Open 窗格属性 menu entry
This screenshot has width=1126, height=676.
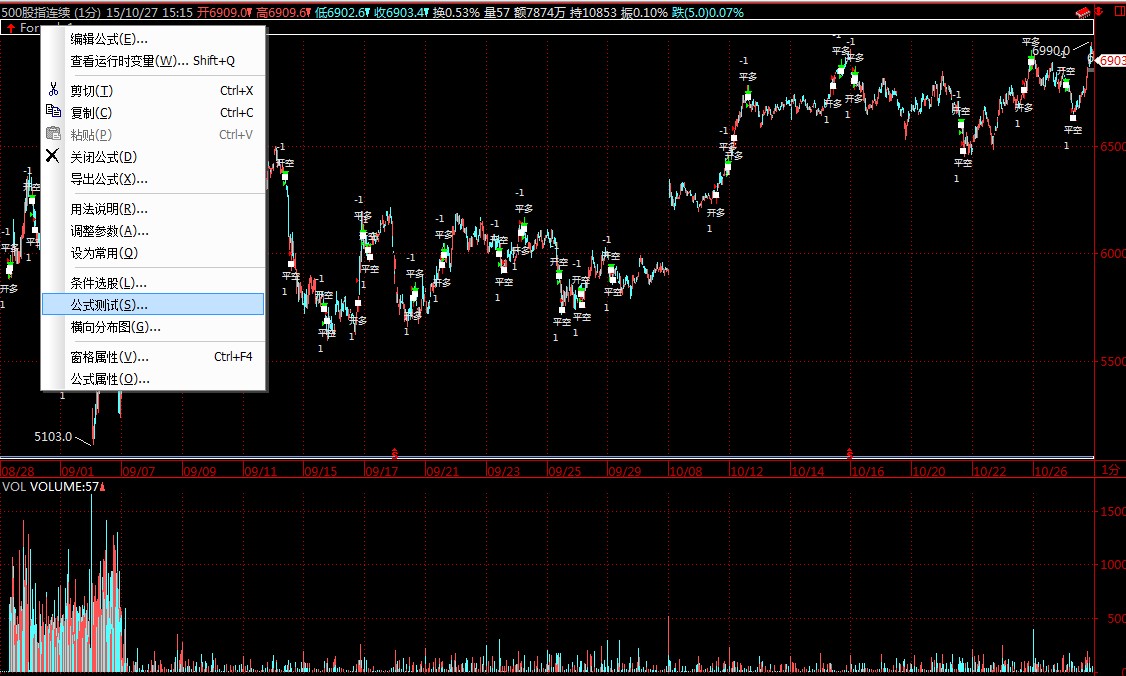(x=108, y=357)
